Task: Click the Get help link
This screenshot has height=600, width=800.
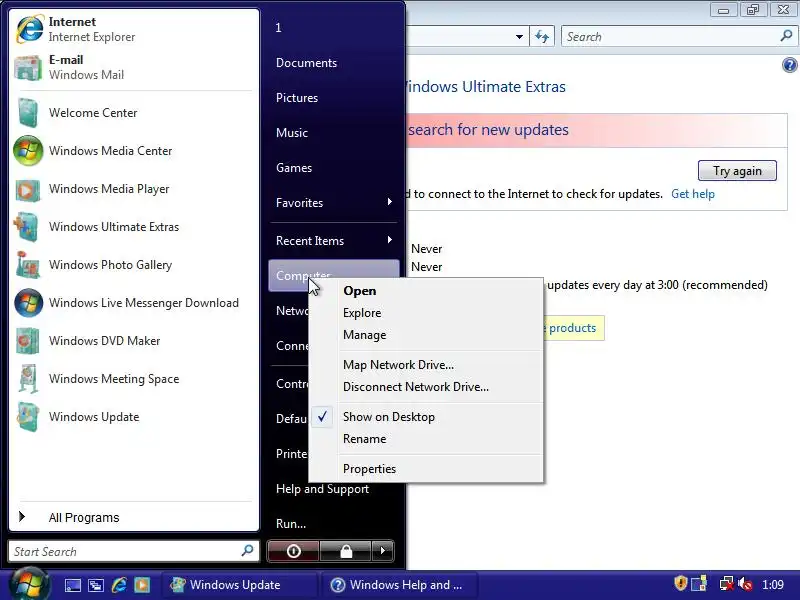Action: coord(692,194)
